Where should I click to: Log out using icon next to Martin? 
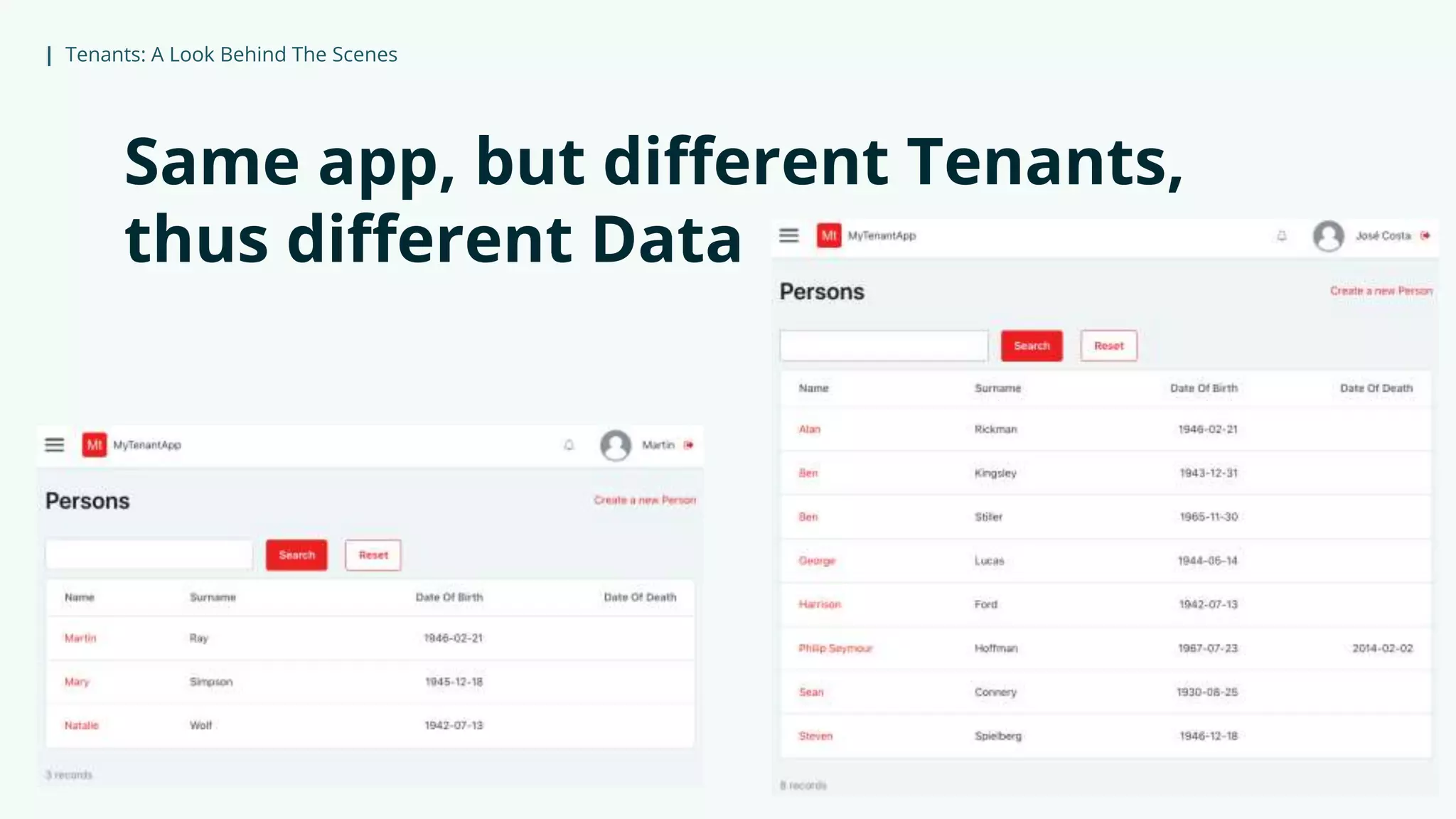[x=688, y=445]
